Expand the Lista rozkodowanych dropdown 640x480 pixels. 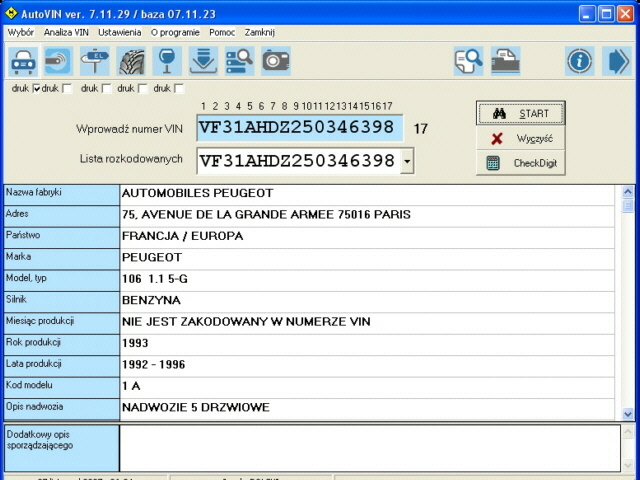pyautogui.click(x=406, y=161)
